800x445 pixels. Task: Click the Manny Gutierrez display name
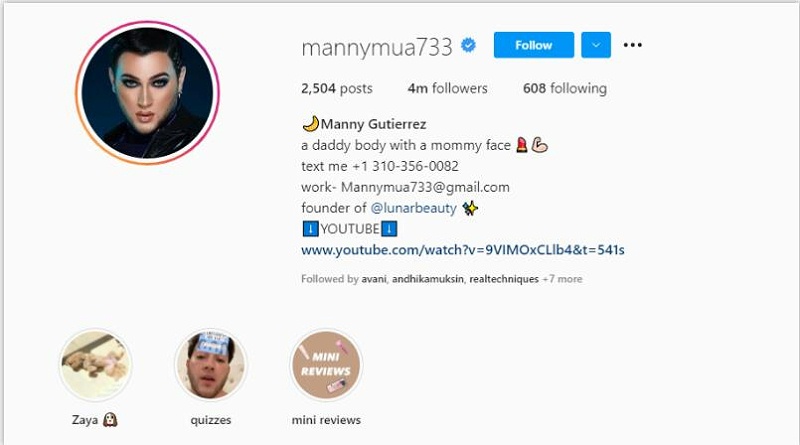coord(373,124)
